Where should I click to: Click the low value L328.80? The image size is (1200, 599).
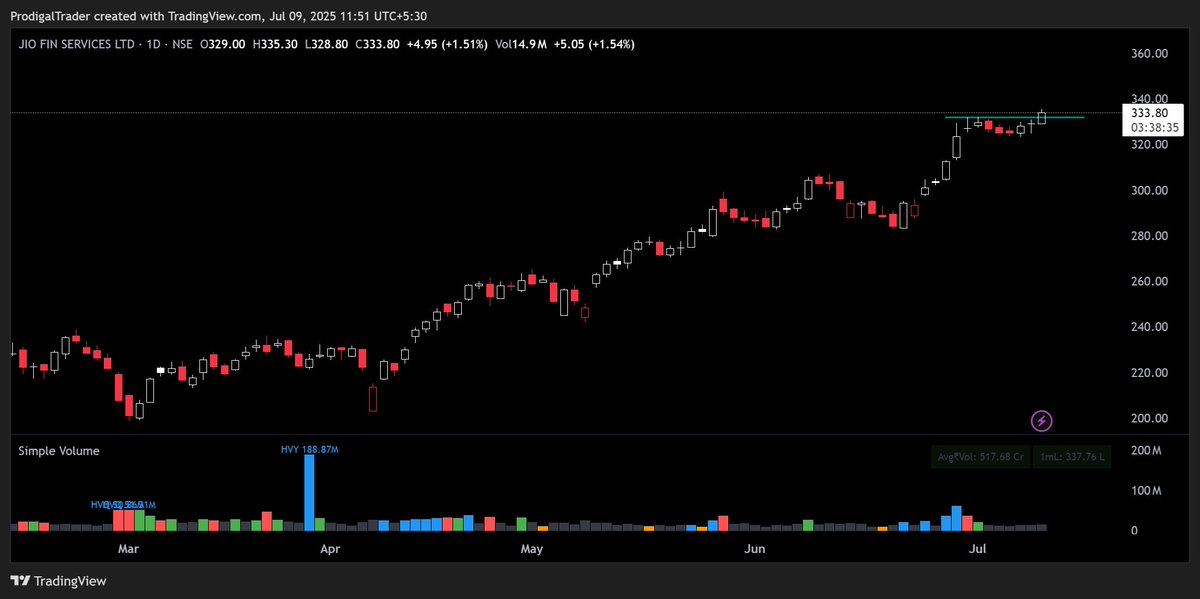325,44
